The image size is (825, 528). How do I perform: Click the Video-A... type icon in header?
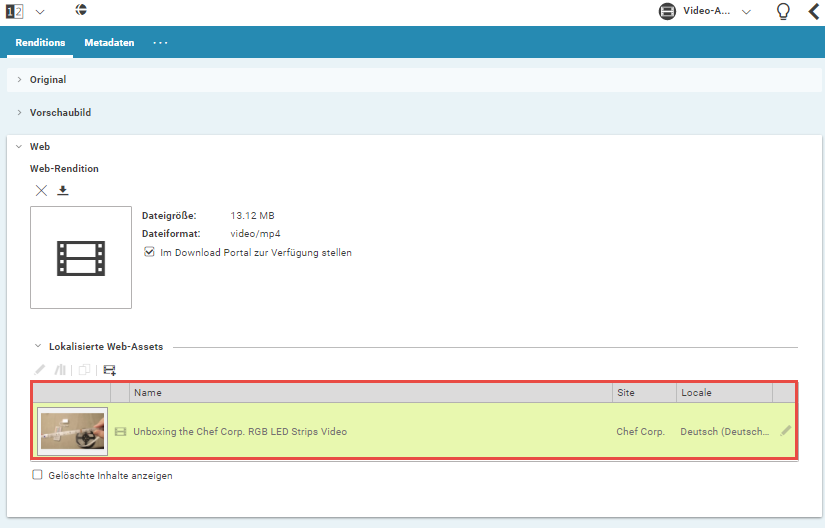click(667, 12)
